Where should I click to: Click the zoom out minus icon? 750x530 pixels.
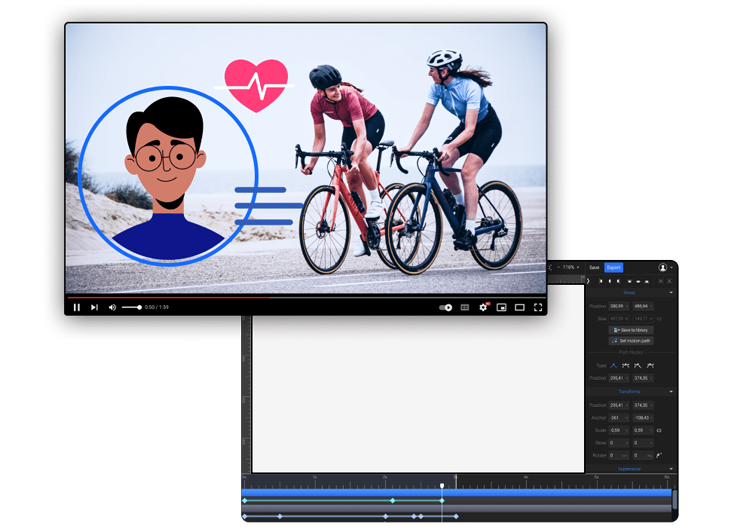pyautogui.click(x=558, y=267)
